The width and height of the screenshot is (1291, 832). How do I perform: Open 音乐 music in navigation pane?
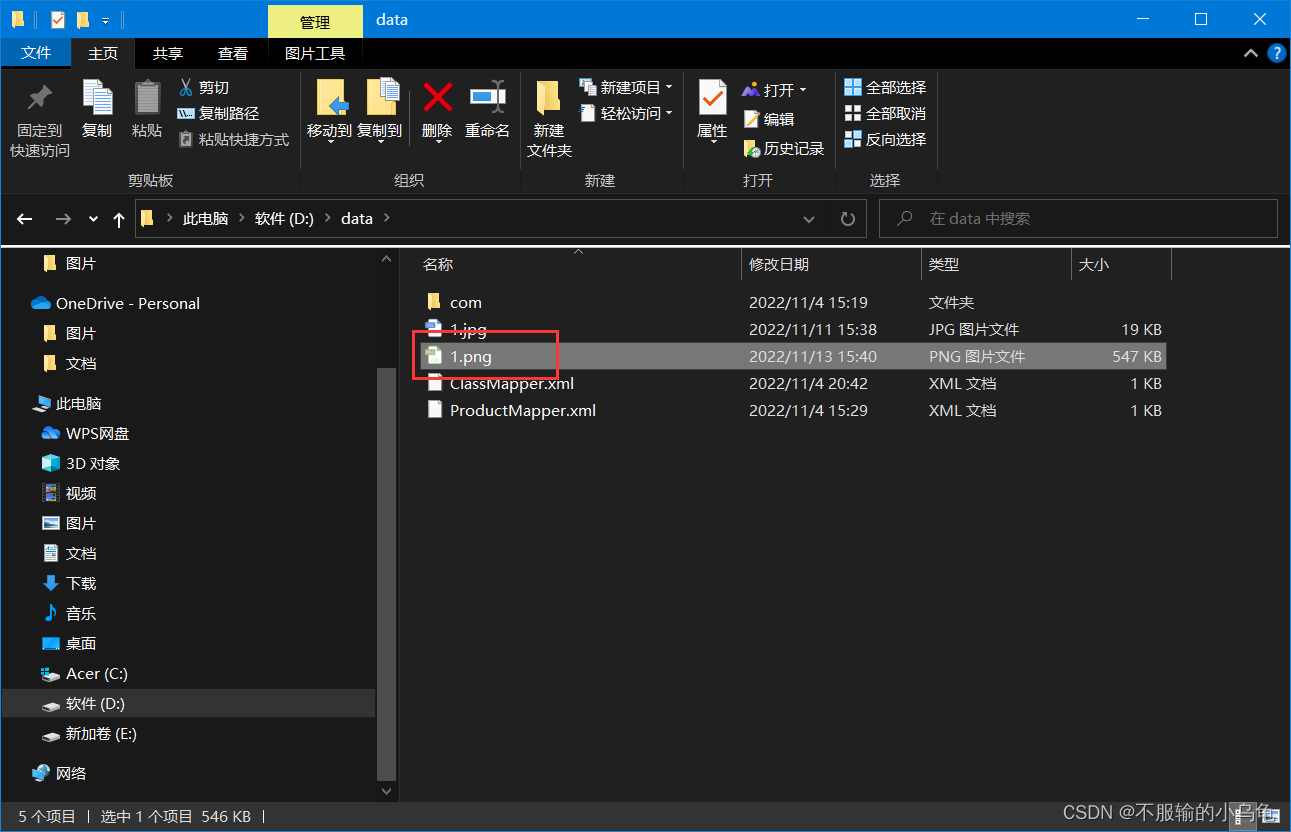pyautogui.click(x=68, y=614)
